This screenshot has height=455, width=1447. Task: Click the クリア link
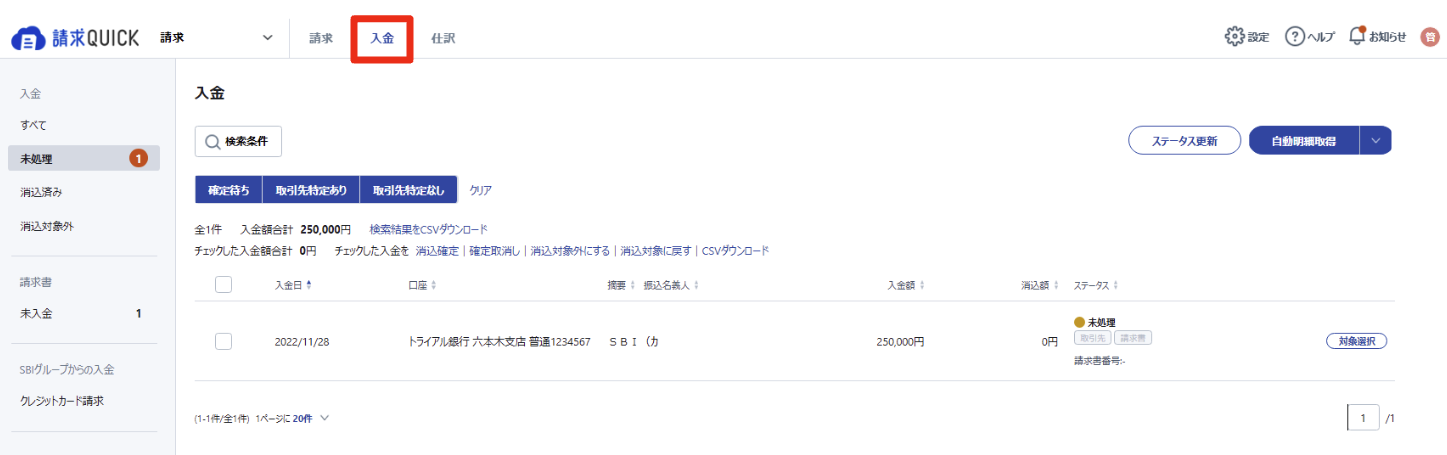481,189
